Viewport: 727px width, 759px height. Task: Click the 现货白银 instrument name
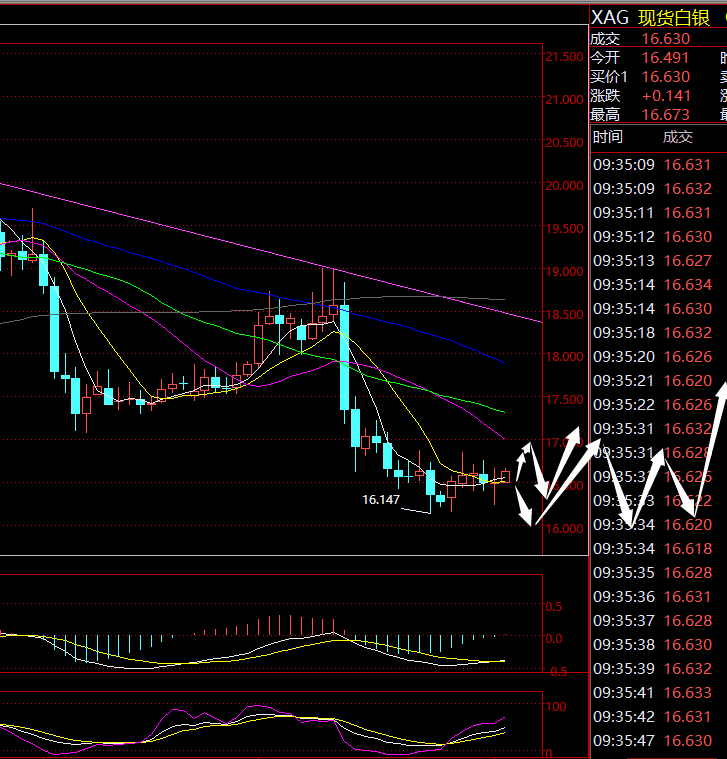[674, 18]
